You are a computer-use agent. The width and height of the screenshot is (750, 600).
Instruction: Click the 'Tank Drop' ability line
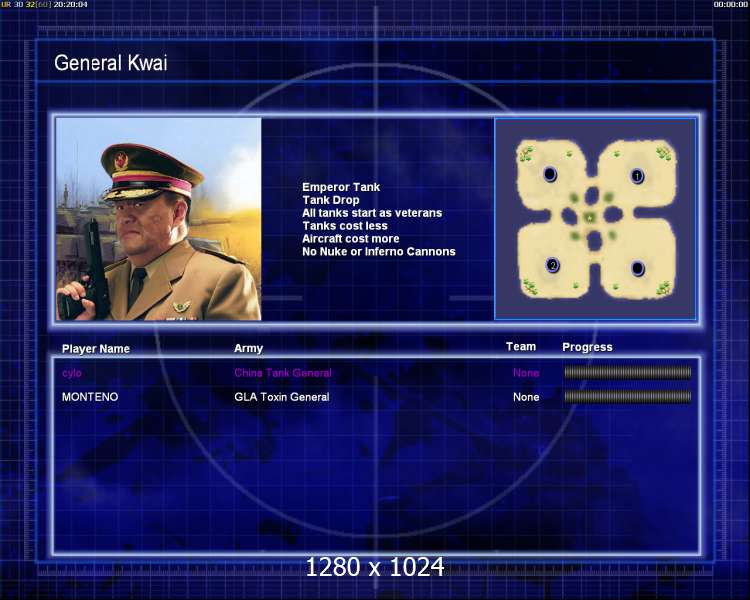[x=331, y=200]
